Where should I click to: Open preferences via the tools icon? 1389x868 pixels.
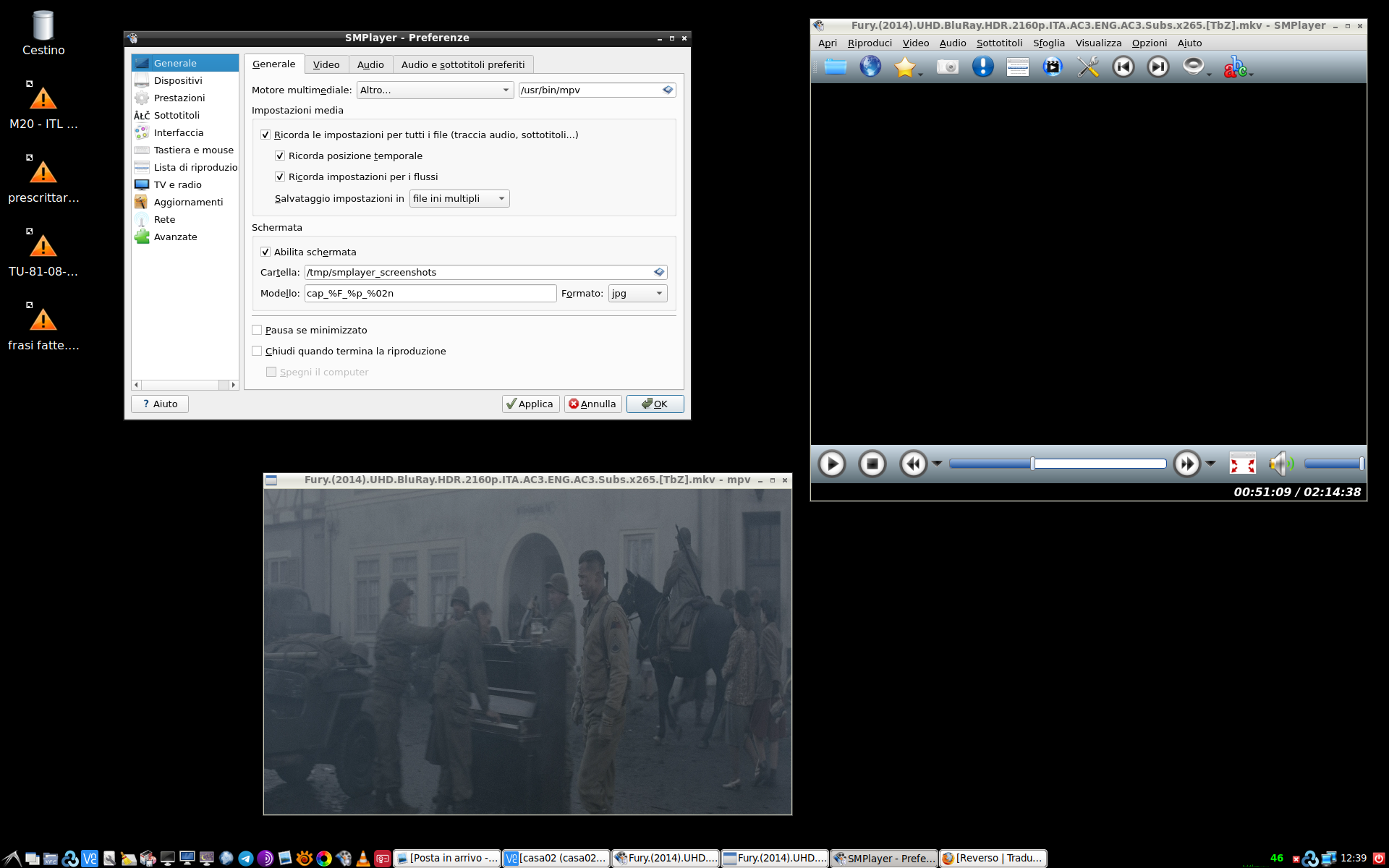1087,67
